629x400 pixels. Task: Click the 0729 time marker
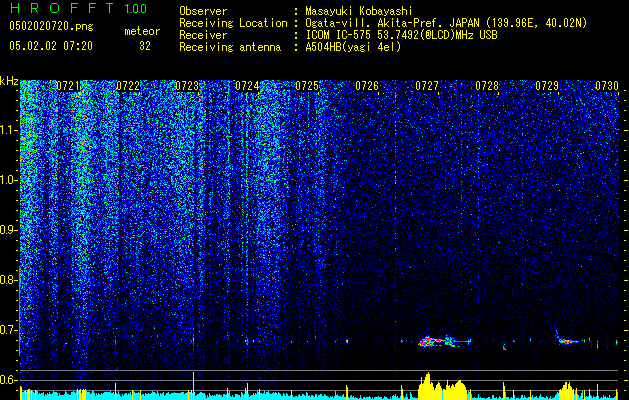(547, 86)
